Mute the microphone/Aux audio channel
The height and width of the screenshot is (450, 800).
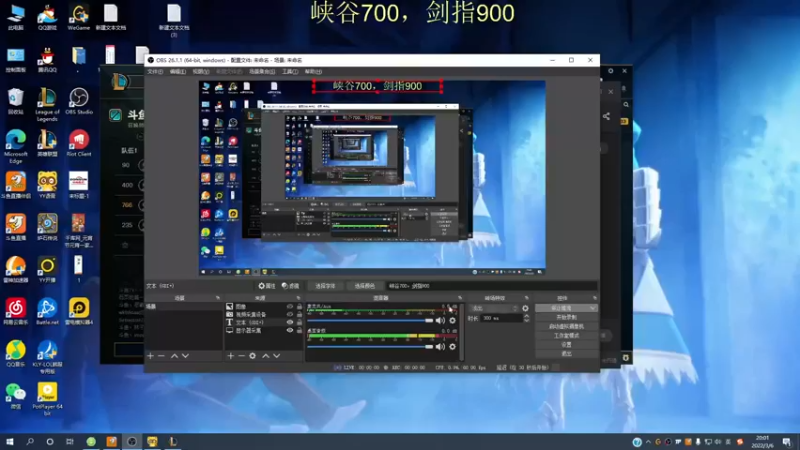coord(440,320)
